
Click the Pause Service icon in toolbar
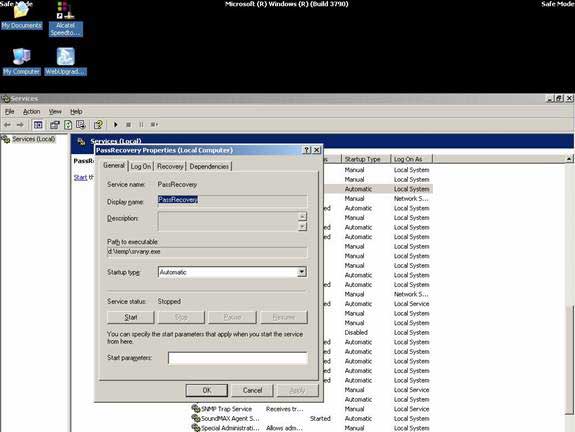click(x=141, y=125)
